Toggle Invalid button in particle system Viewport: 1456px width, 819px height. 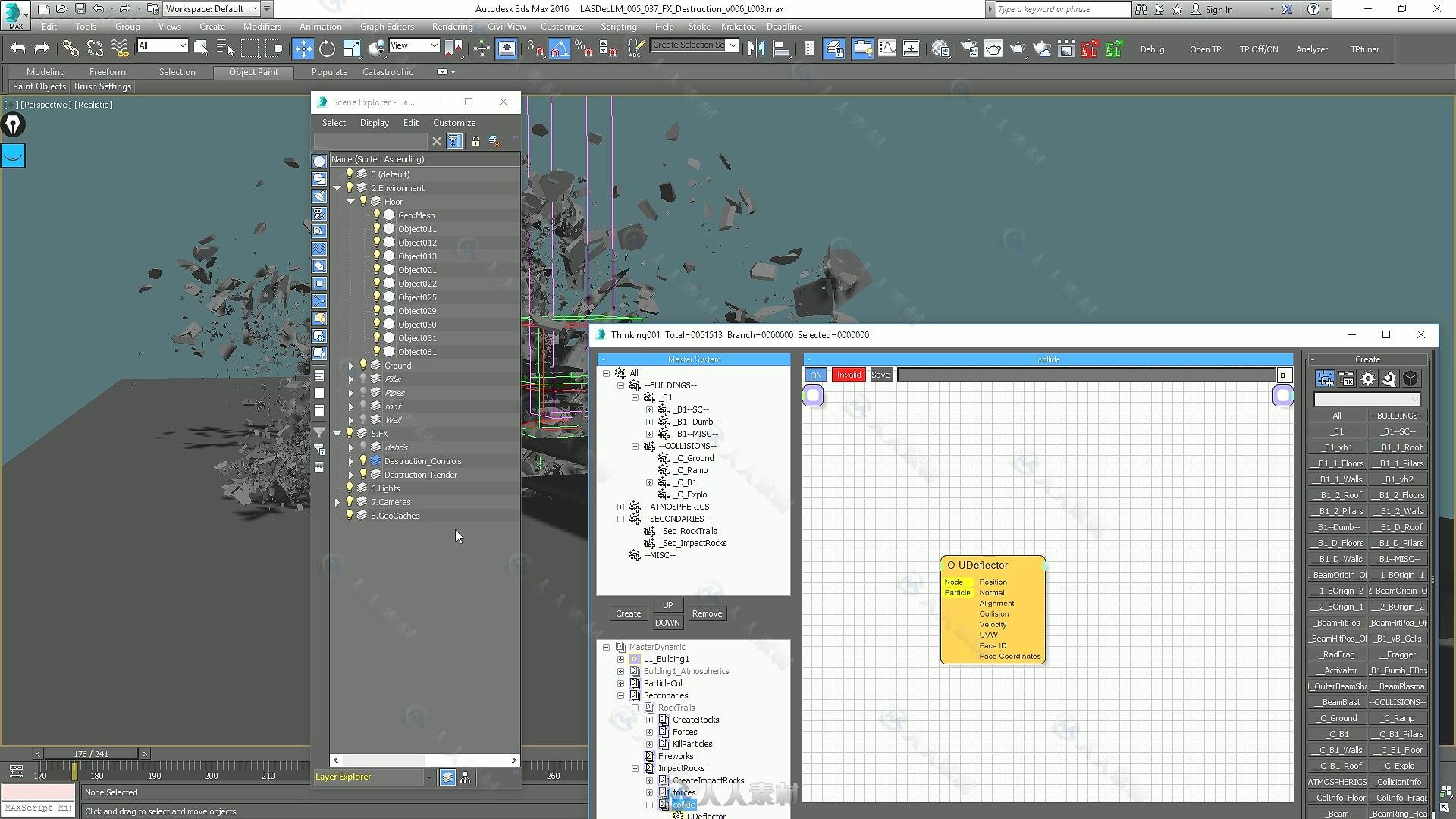[x=849, y=373]
